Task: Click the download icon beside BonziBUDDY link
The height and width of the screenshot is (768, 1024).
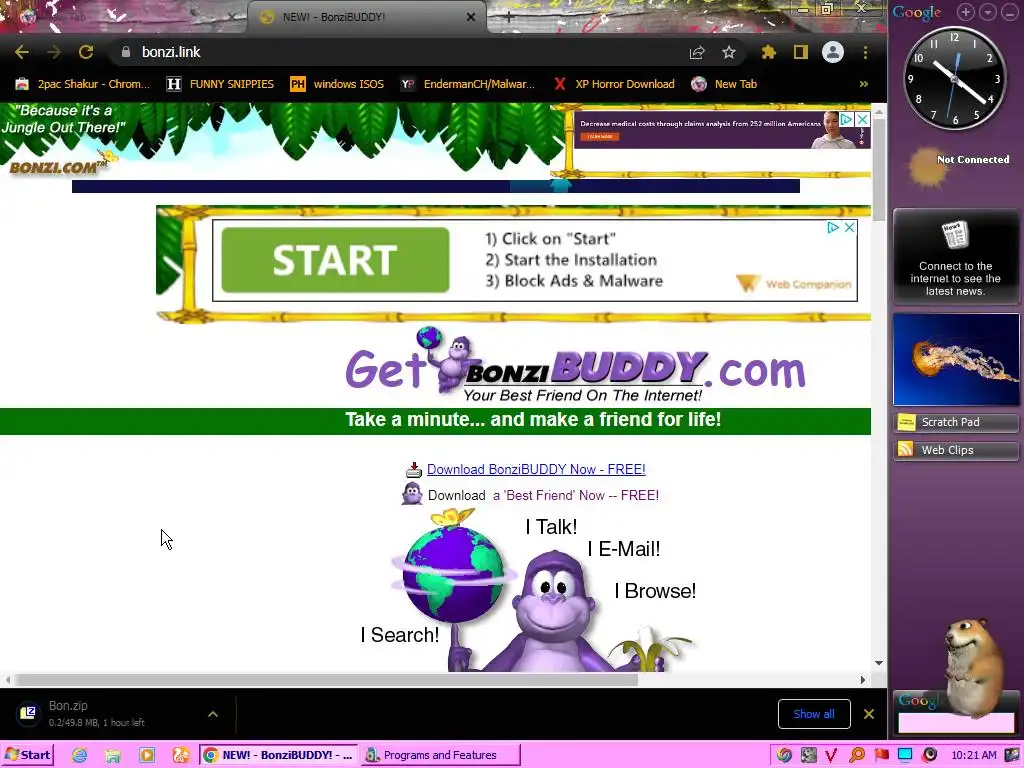Action: [x=413, y=470]
